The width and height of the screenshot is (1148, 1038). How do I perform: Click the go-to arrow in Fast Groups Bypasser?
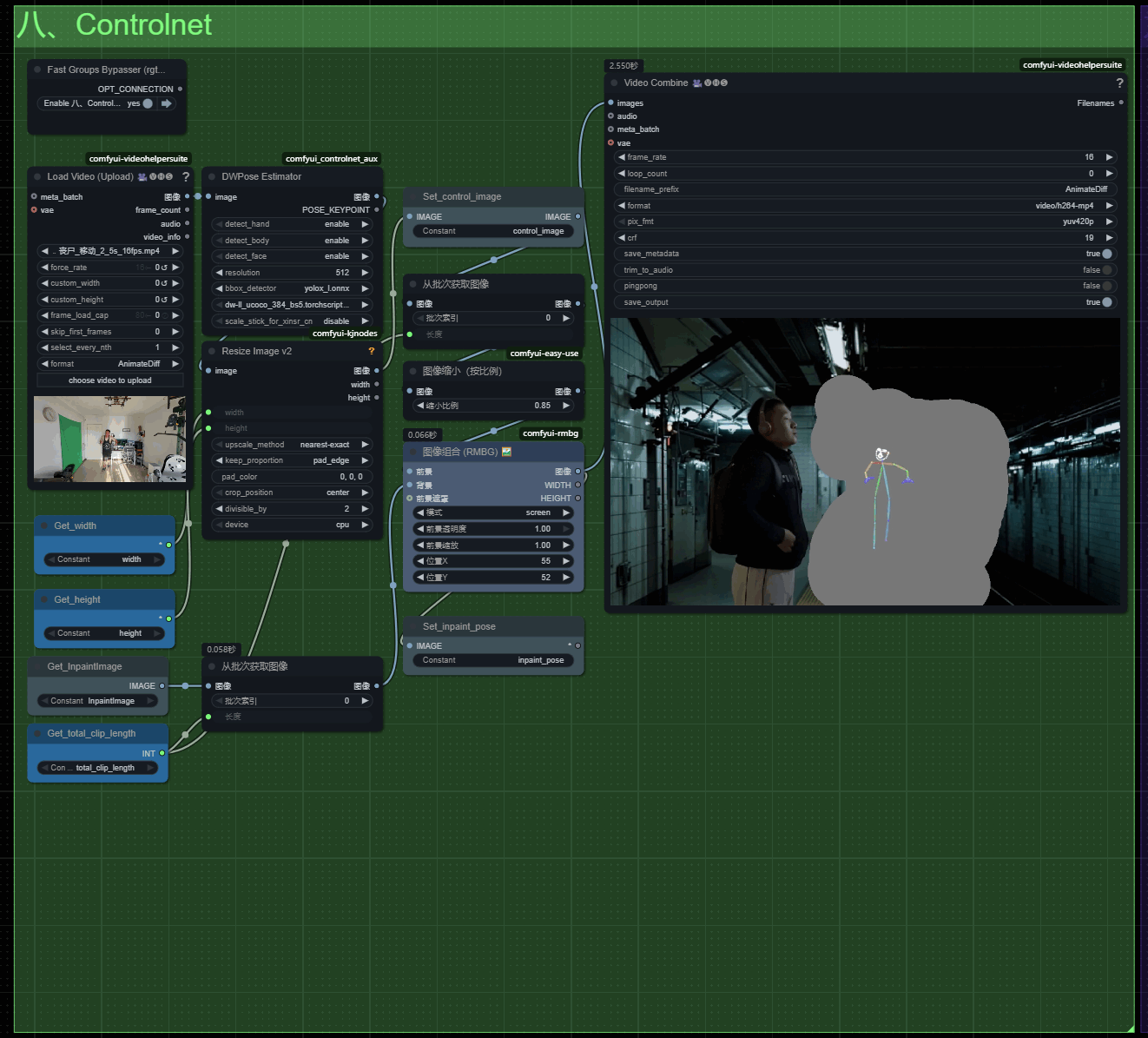(x=166, y=103)
